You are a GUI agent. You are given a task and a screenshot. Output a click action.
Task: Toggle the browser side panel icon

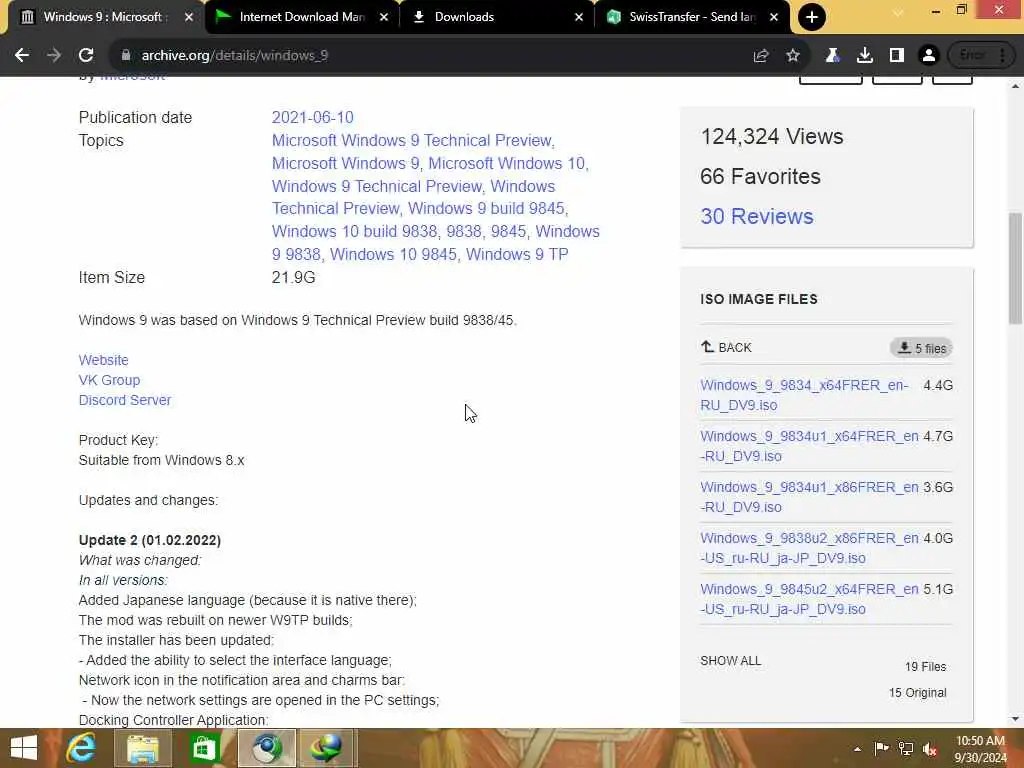click(897, 56)
